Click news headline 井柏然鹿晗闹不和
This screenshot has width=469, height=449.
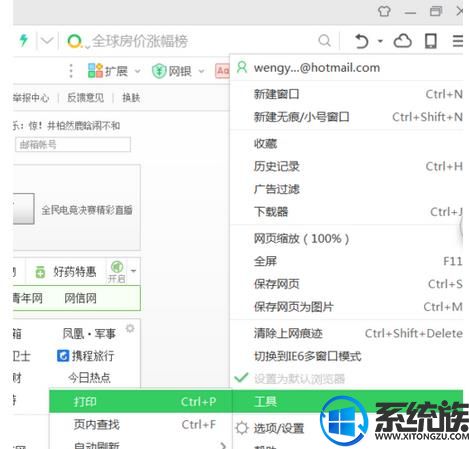(83, 126)
